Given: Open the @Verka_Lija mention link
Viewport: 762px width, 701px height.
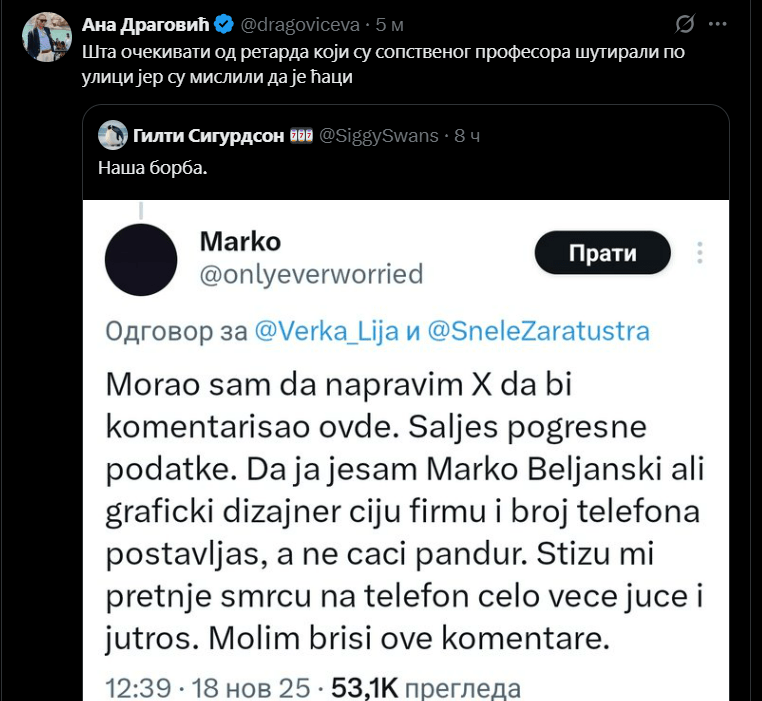Looking at the screenshot, I should 327,332.
